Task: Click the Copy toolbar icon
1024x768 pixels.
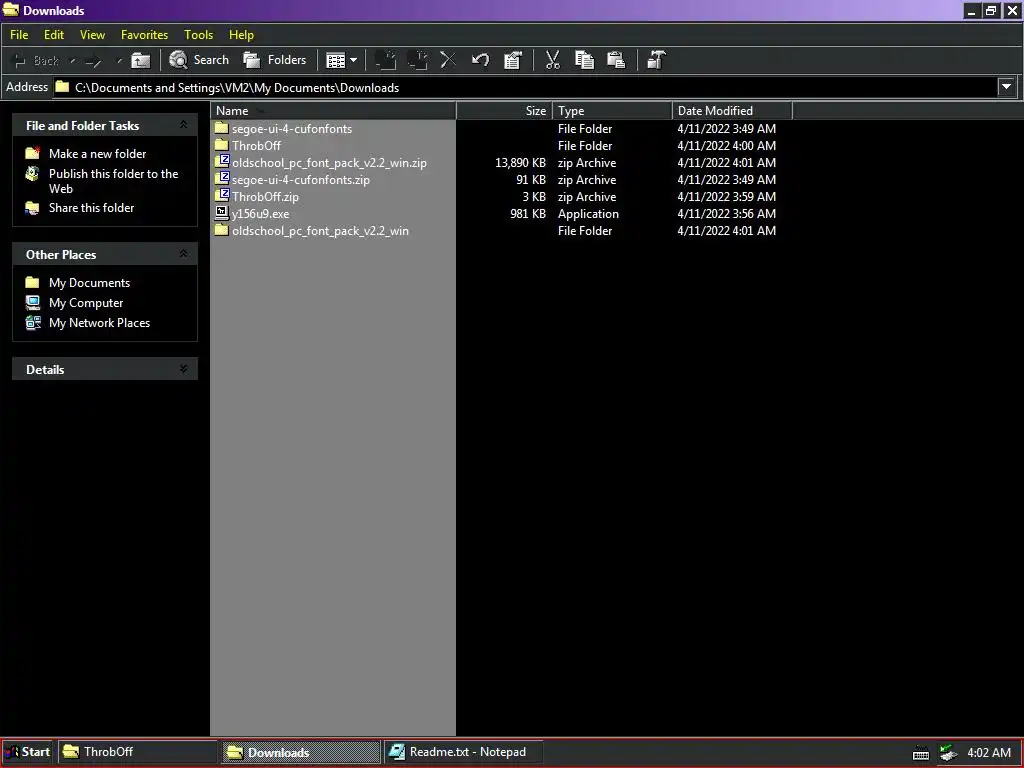Action: (584, 60)
